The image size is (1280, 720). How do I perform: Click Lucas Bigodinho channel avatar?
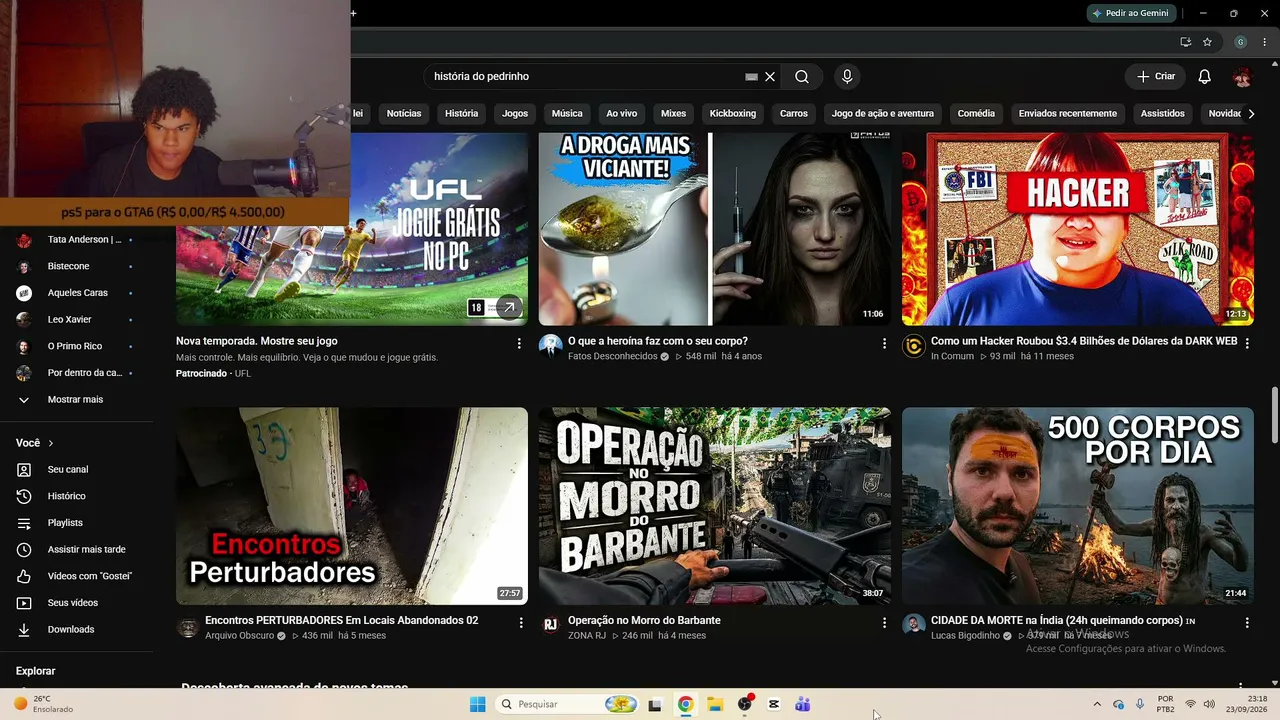coord(913,625)
